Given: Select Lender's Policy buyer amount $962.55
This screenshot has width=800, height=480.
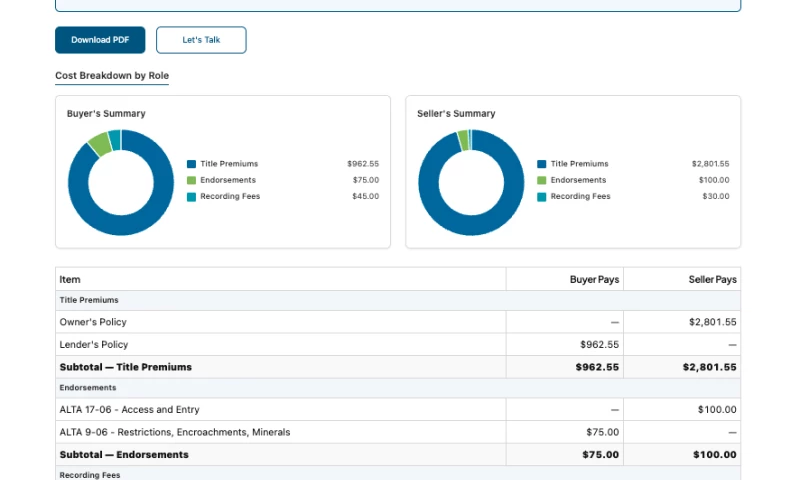Looking at the screenshot, I should tap(599, 344).
